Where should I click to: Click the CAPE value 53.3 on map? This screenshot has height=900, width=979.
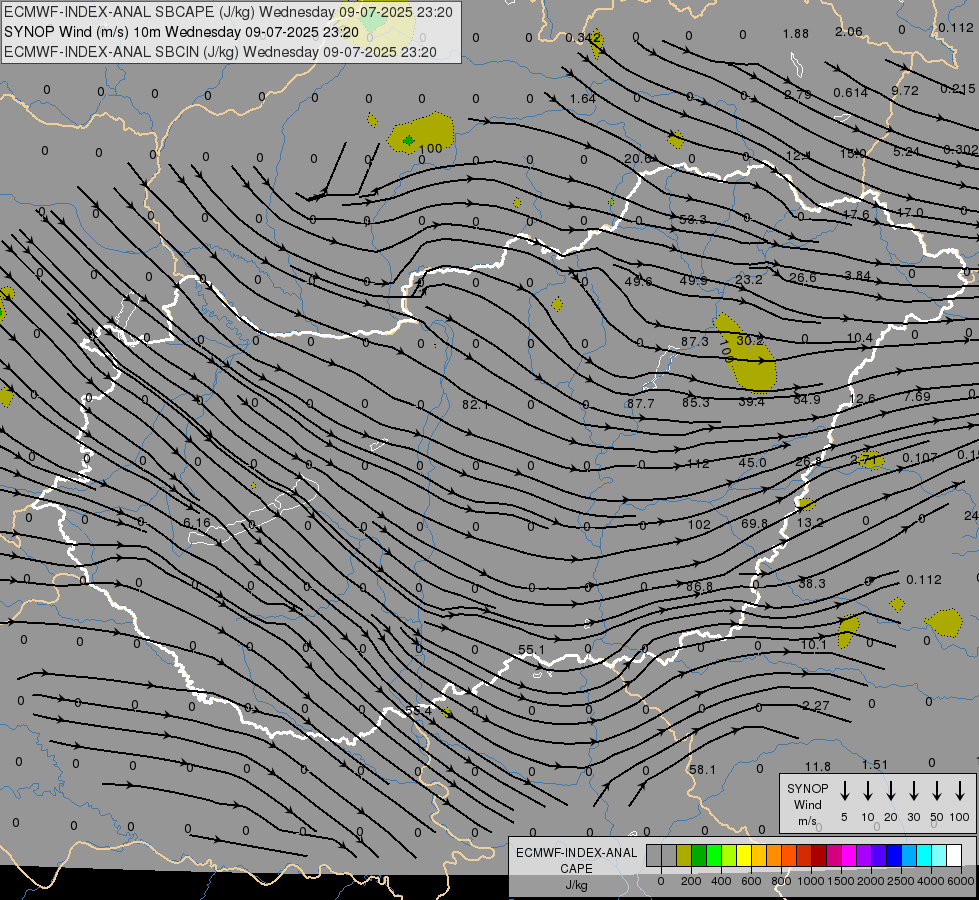tap(692, 219)
